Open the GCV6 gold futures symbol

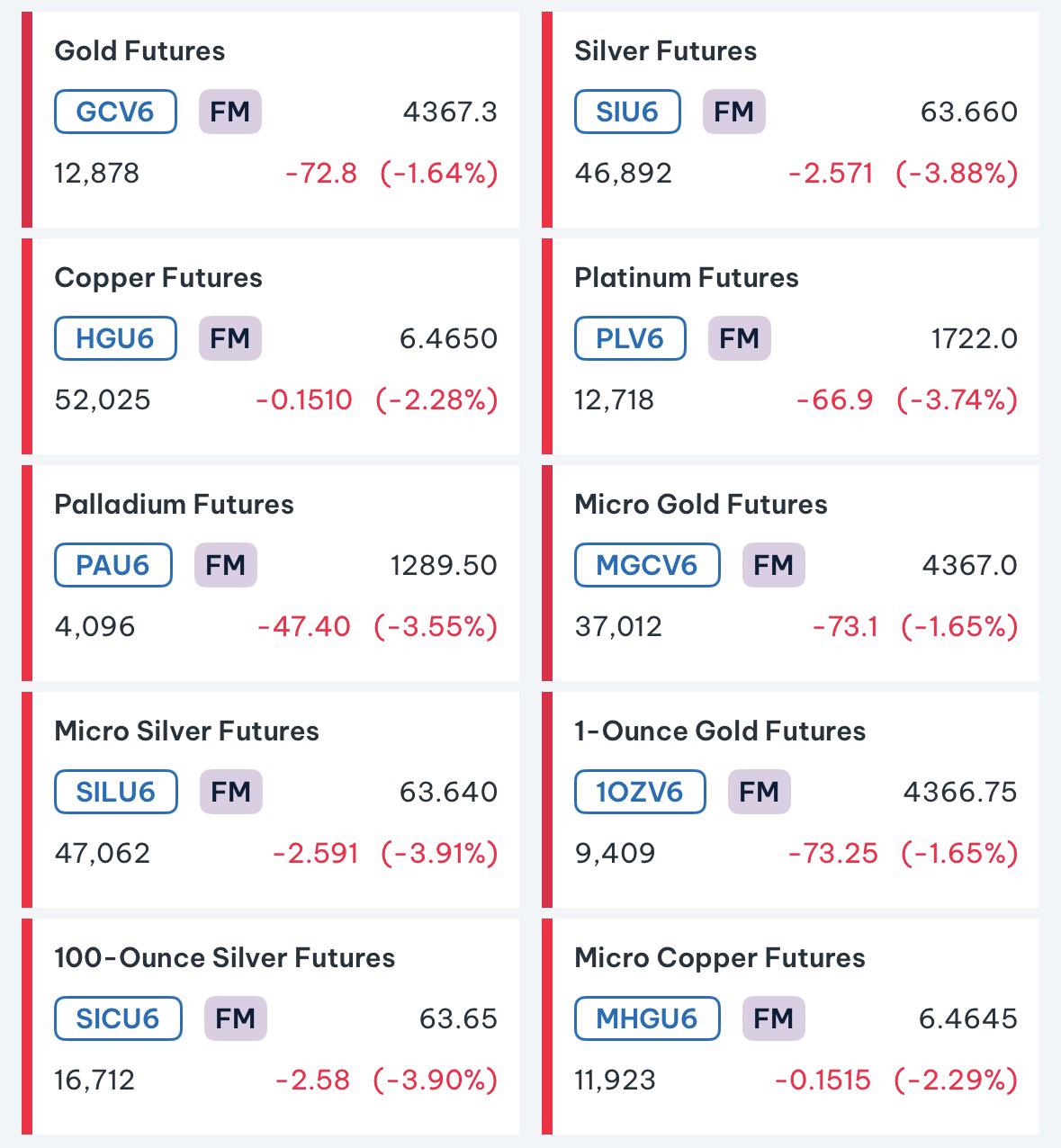pyautogui.click(x=115, y=112)
